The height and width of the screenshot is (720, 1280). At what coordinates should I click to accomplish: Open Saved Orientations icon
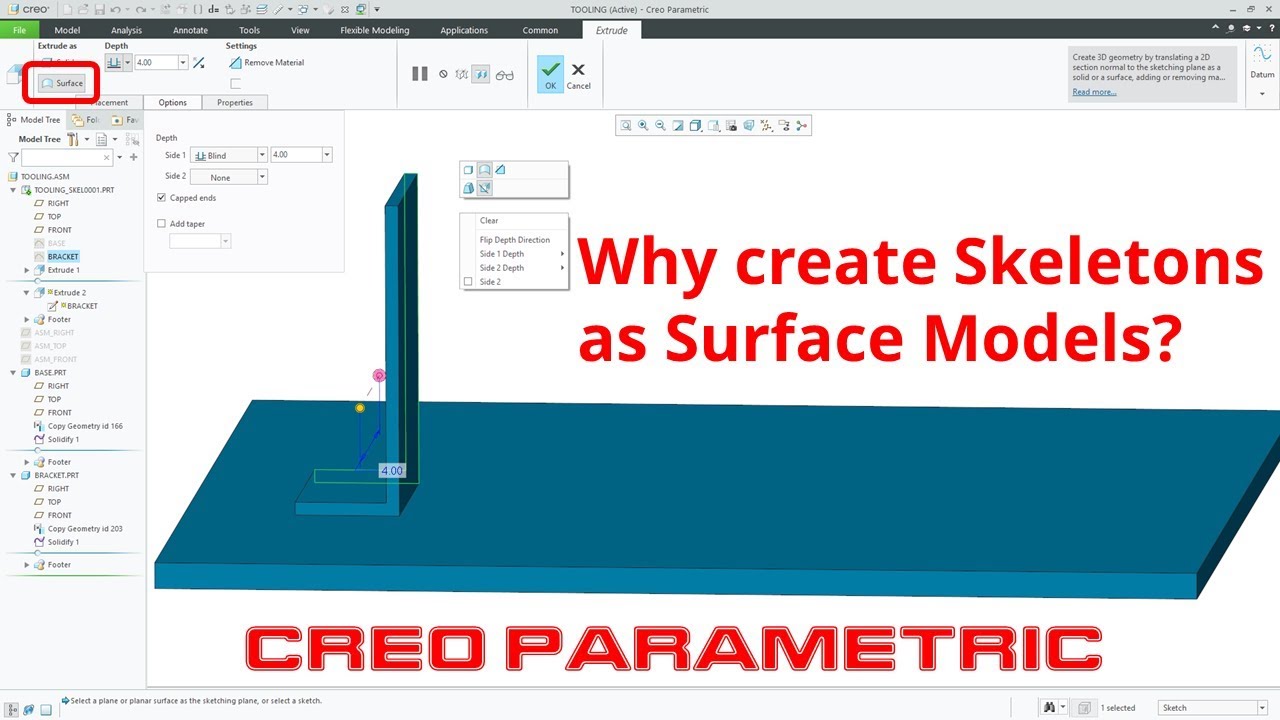[x=713, y=126]
